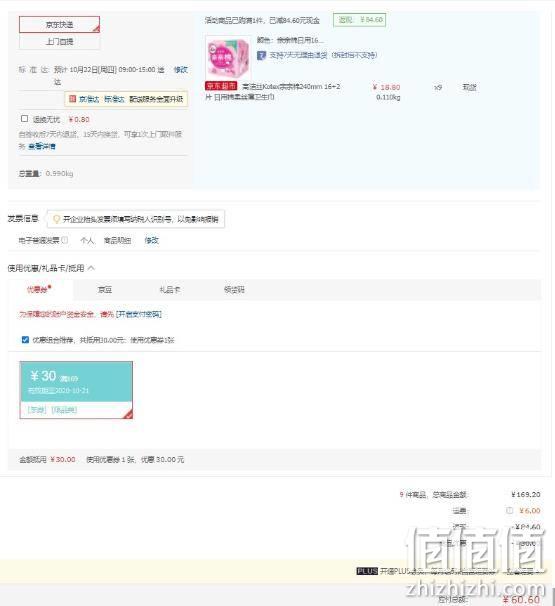The image size is (555, 606).
Task: Switch to the 京豆 tab
Action: point(105,290)
